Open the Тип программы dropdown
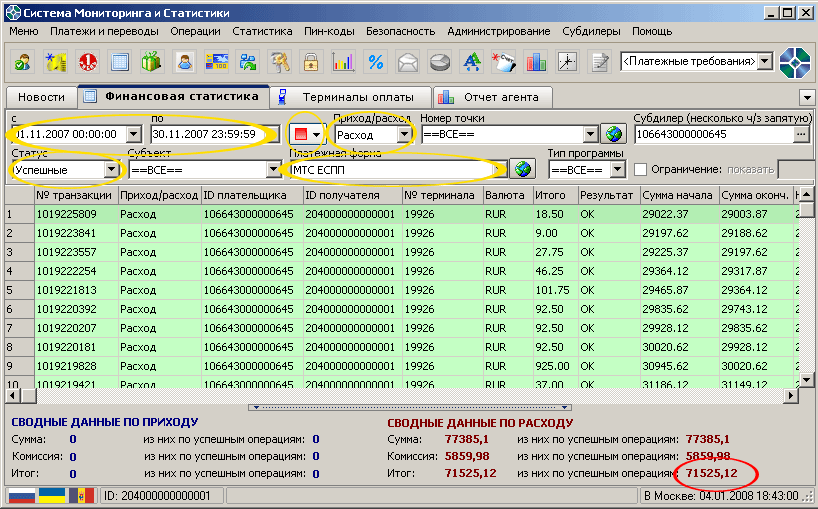Screen dimensions: 818x509 [x=618, y=170]
